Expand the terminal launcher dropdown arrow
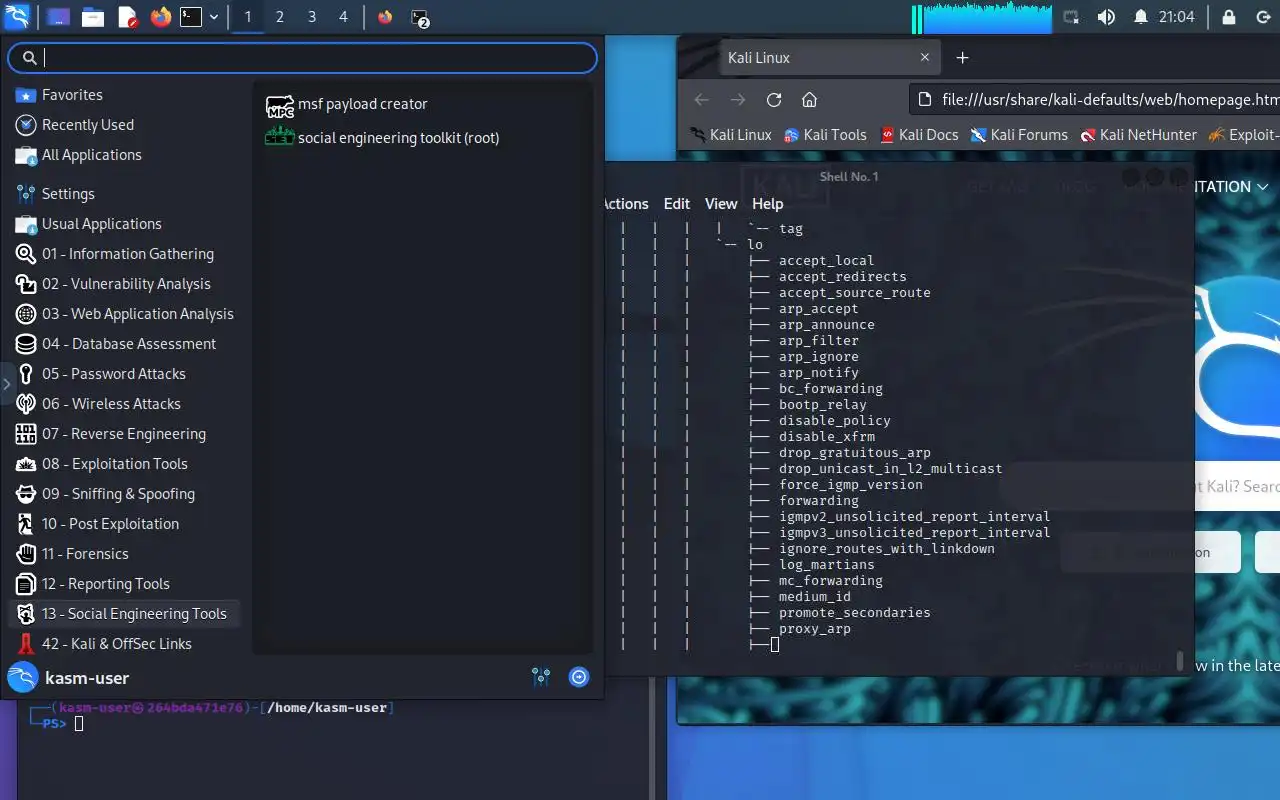Viewport: 1280px width, 800px height. [214, 17]
